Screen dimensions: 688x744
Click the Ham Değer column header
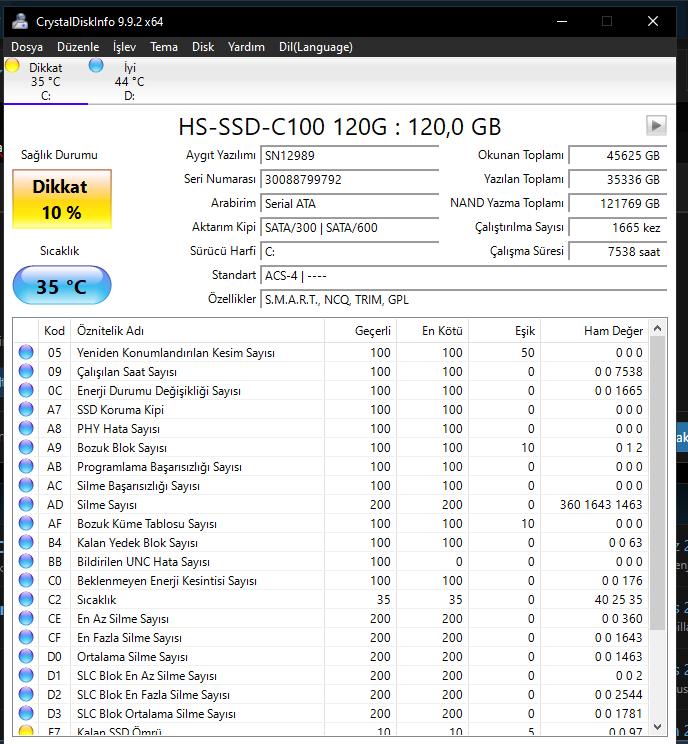click(594, 331)
